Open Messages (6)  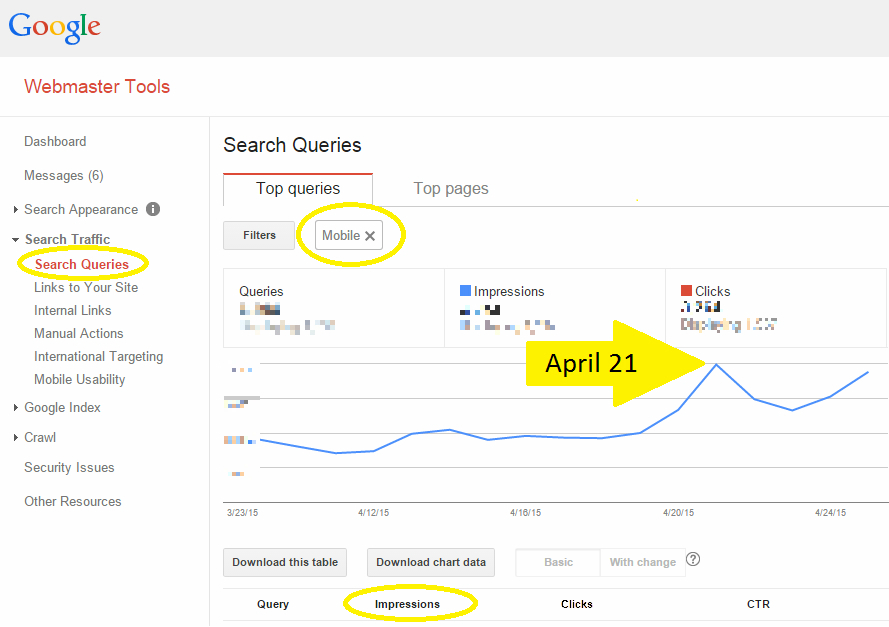(x=64, y=176)
